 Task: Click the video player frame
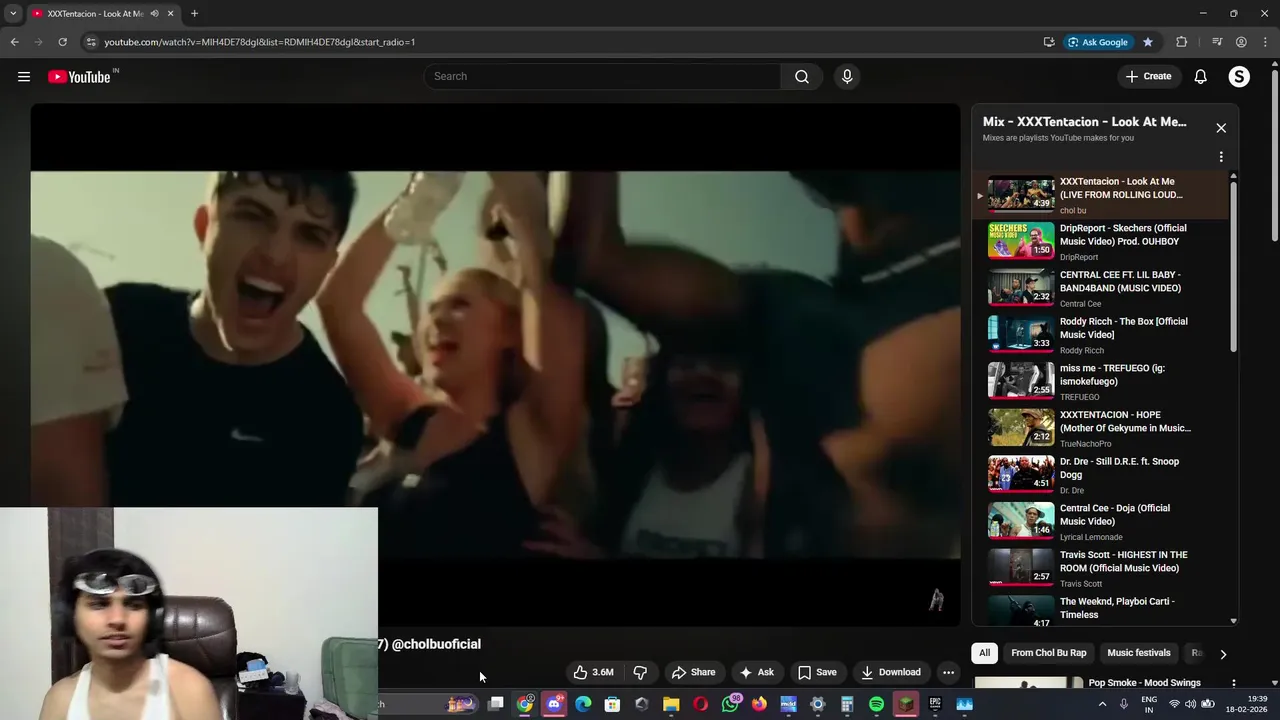point(495,365)
